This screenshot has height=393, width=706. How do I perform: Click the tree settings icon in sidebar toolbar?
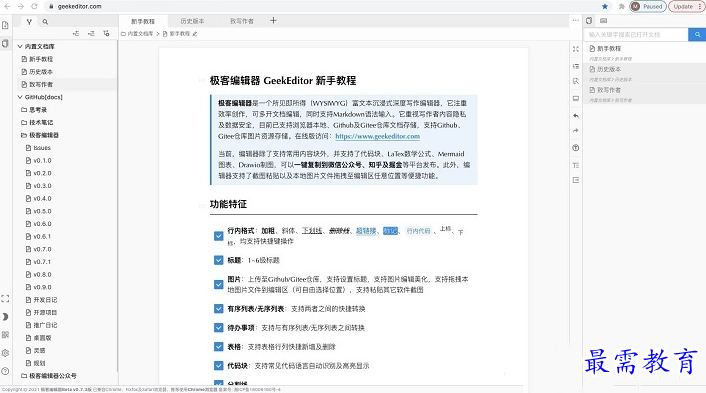(x=106, y=34)
